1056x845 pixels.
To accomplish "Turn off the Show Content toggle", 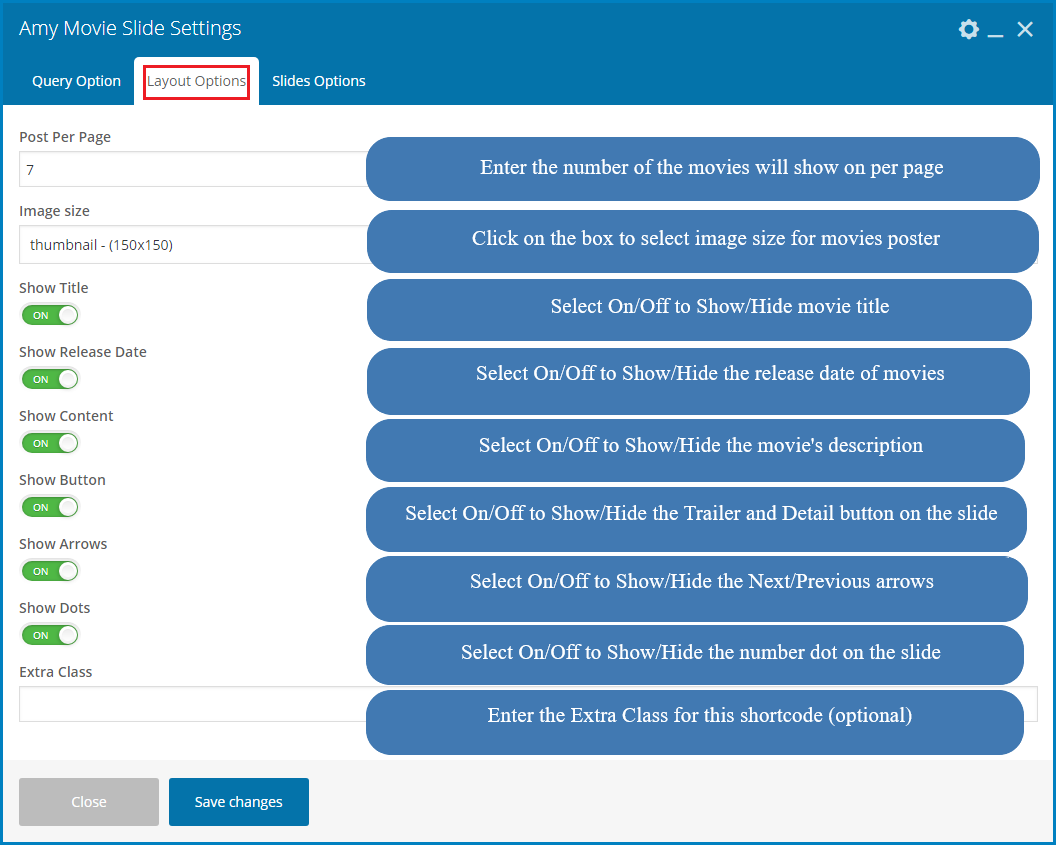I will [x=50, y=443].
